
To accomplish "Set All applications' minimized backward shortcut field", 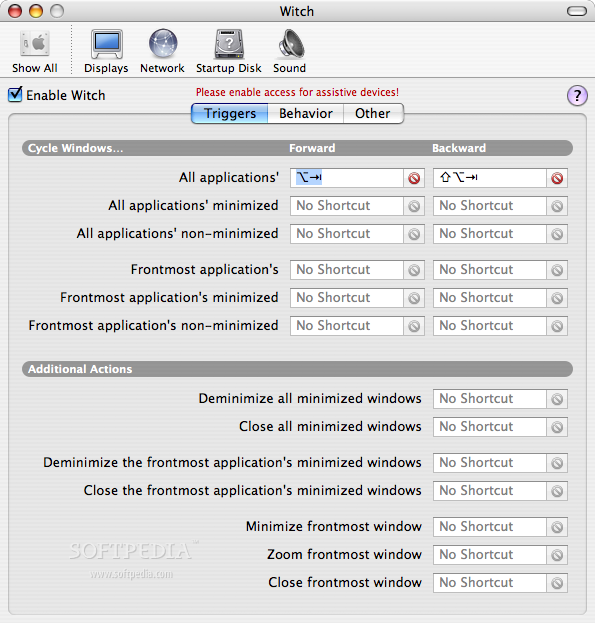I will point(490,206).
